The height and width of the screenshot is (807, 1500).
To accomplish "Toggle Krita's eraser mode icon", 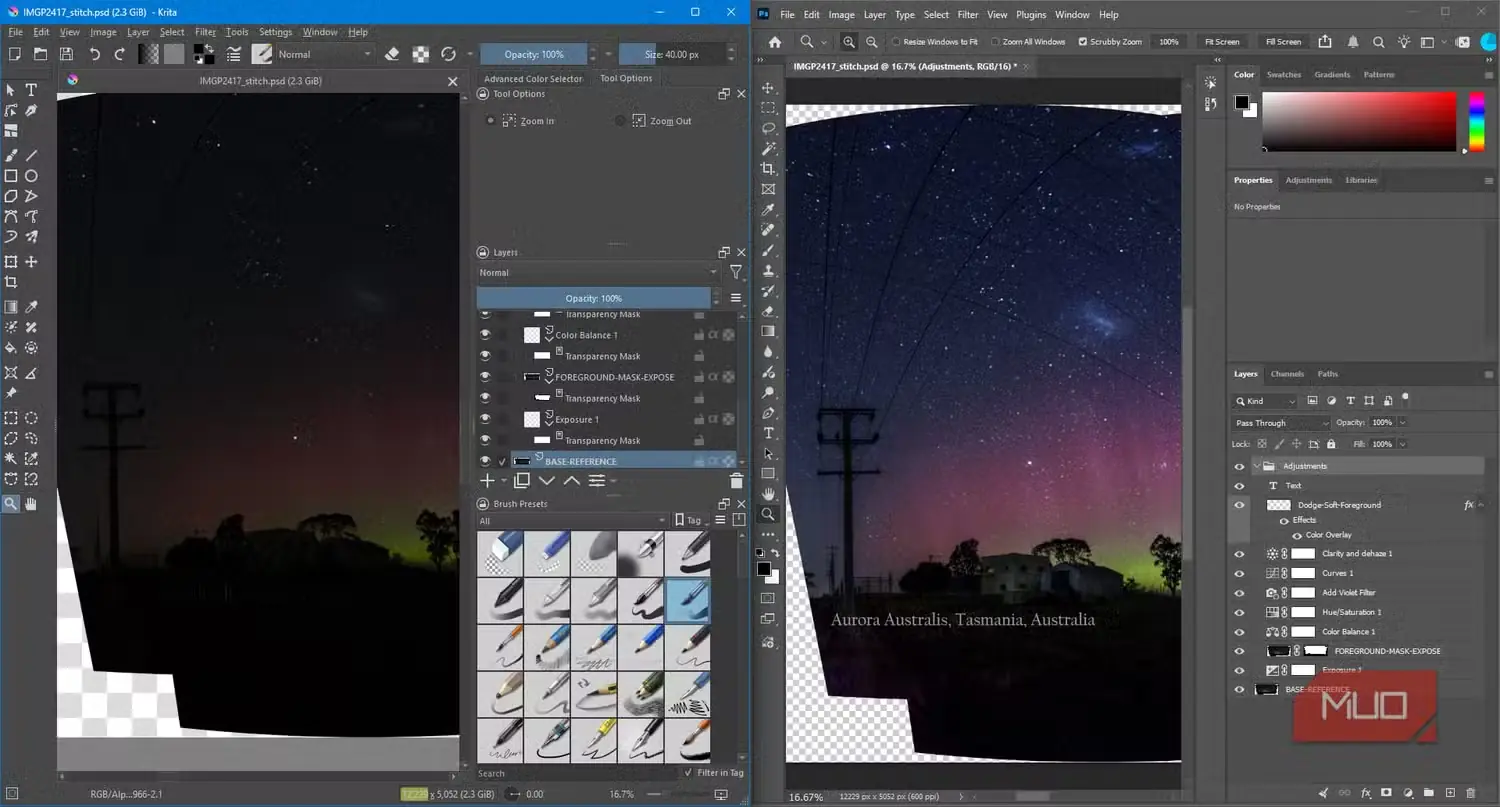I will coord(392,54).
